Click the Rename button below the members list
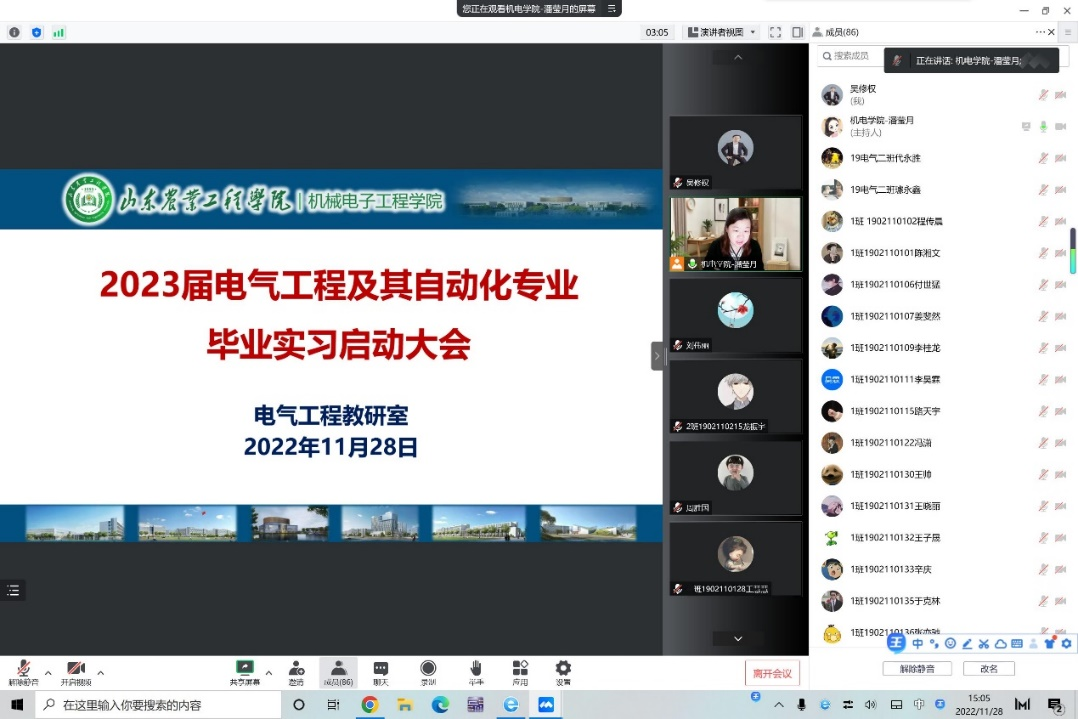 [989, 668]
